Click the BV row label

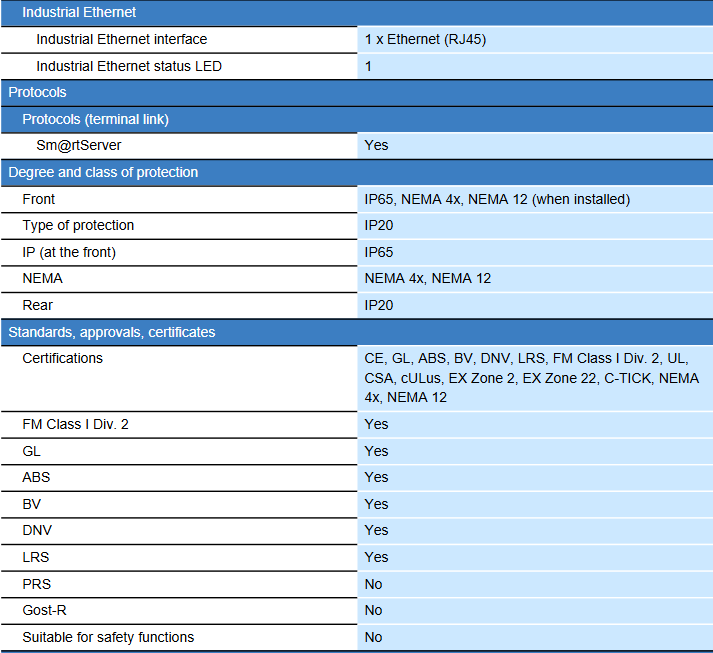[31, 504]
